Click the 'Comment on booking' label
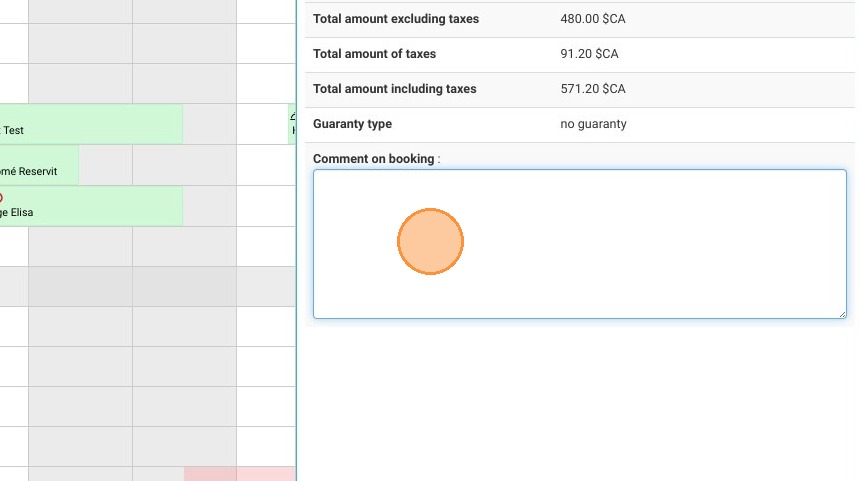The width and height of the screenshot is (860, 481). 374,159
